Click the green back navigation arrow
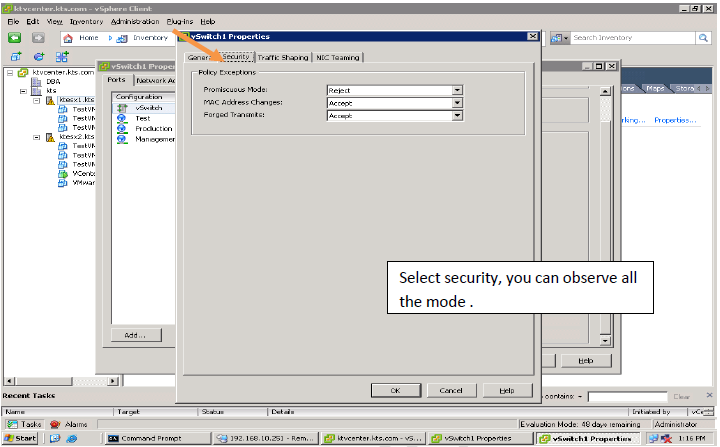The height and width of the screenshot is (447, 720). pyautogui.click(x=15, y=38)
